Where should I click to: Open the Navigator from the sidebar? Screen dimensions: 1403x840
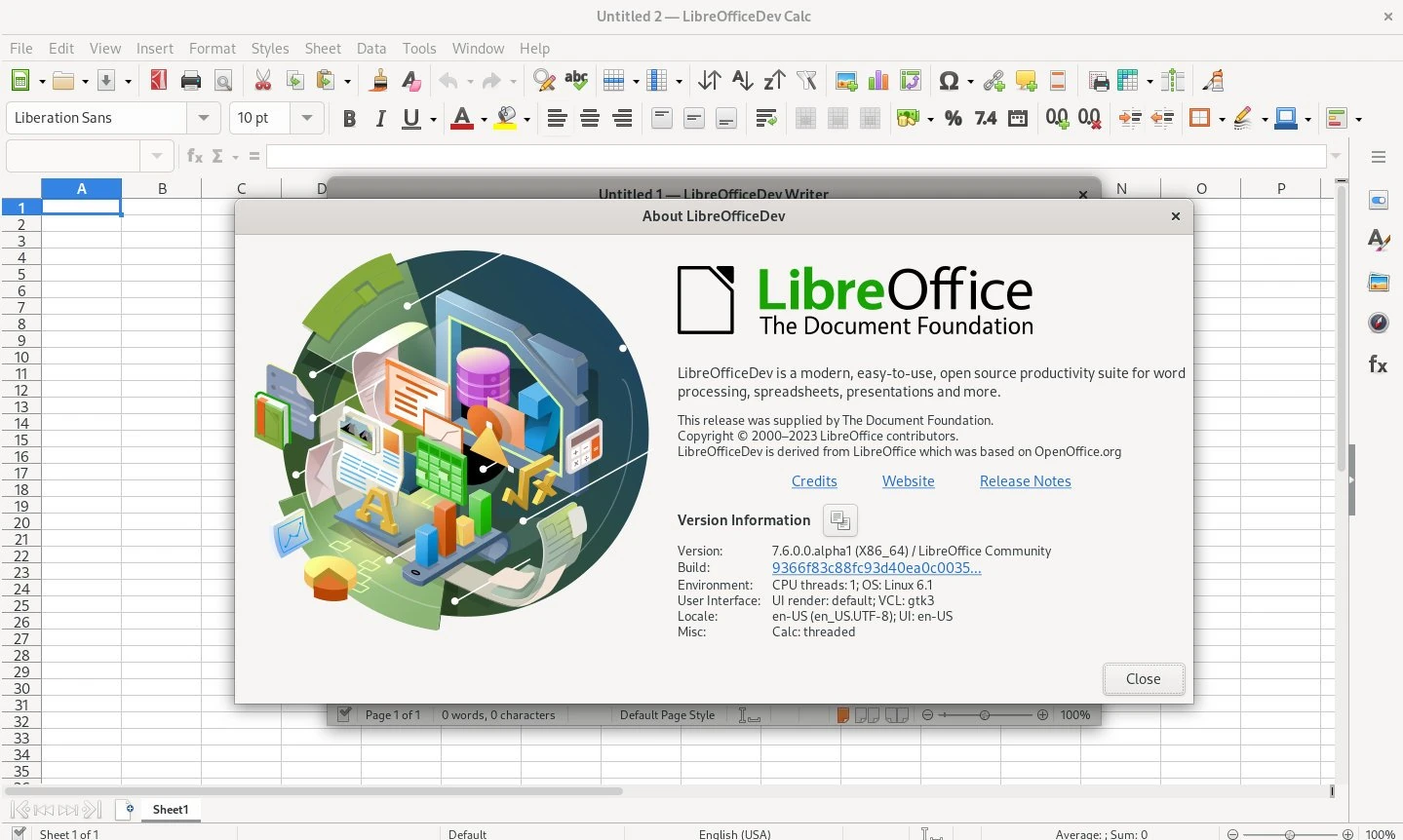pos(1378,323)
